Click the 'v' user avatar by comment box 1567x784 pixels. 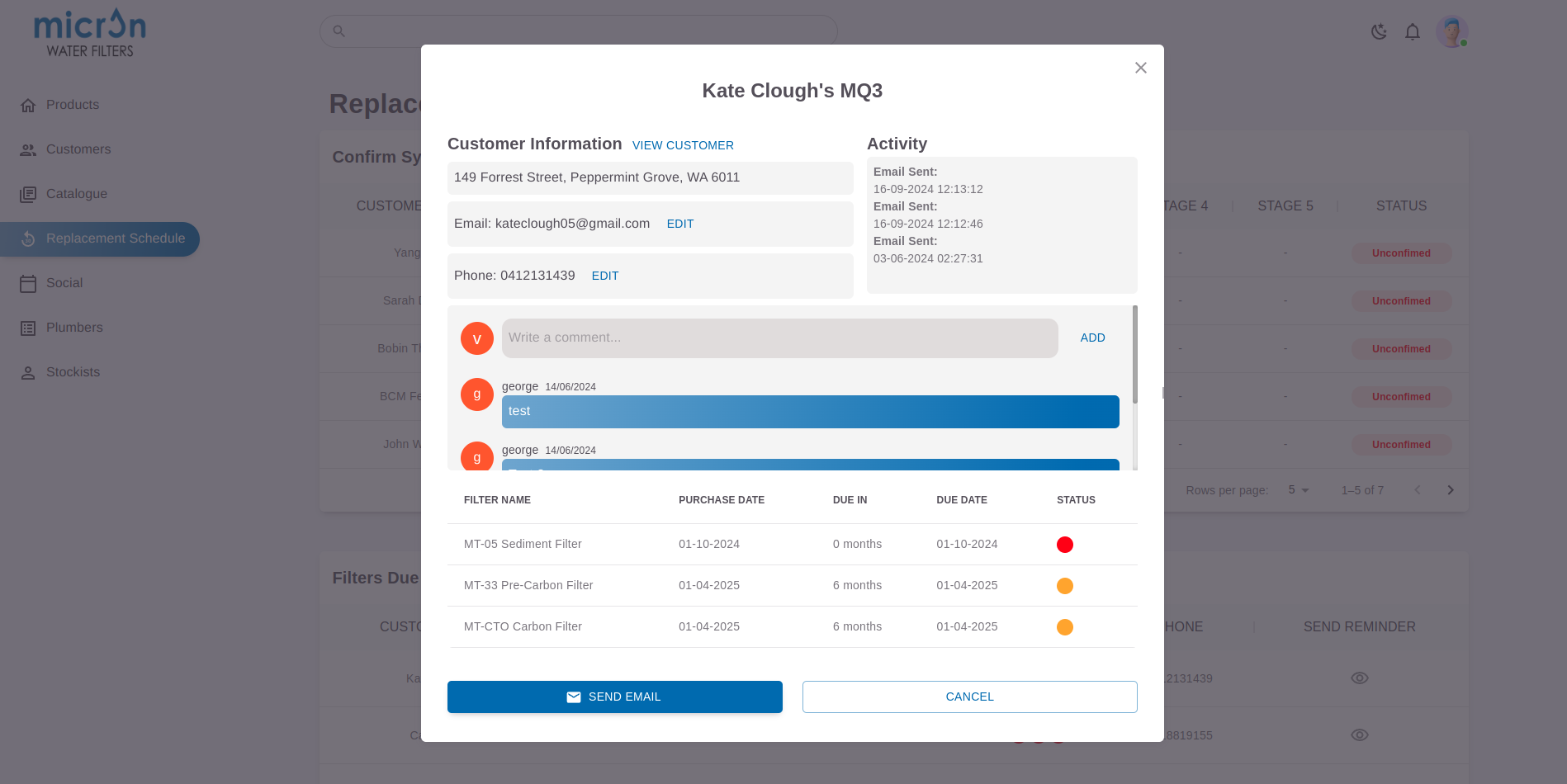pos(477,338)
